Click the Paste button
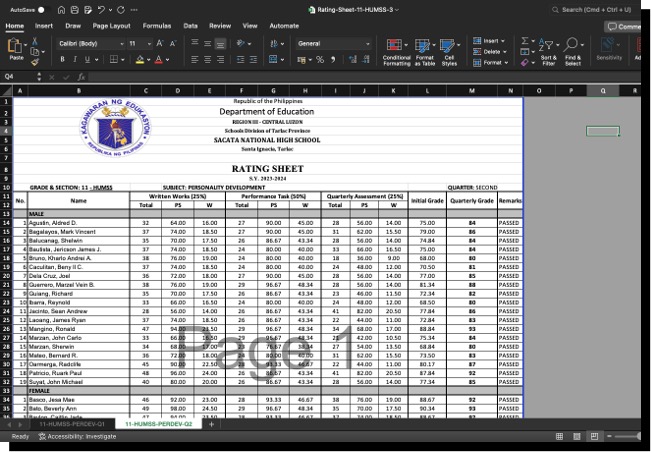 click(x=16, y=49)
